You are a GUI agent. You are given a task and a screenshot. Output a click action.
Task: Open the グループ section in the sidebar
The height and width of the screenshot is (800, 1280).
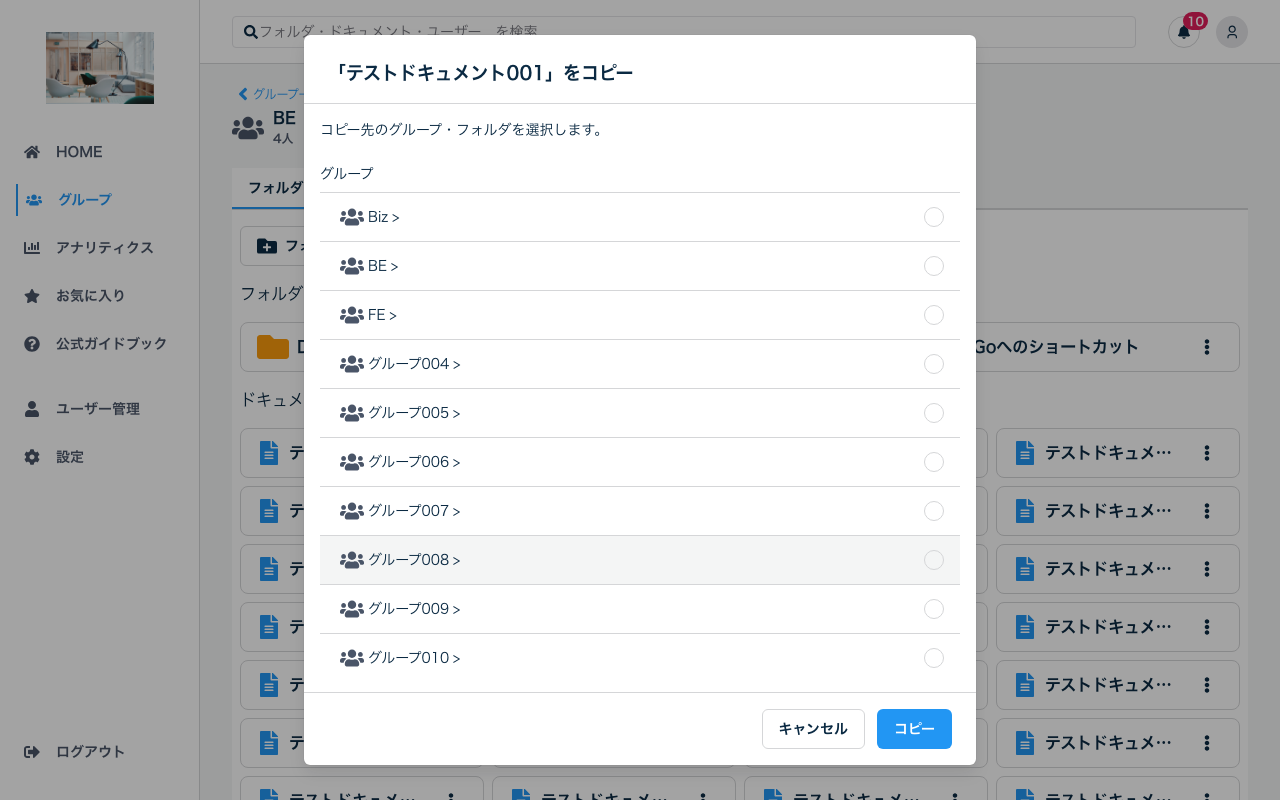coord(85,199)
